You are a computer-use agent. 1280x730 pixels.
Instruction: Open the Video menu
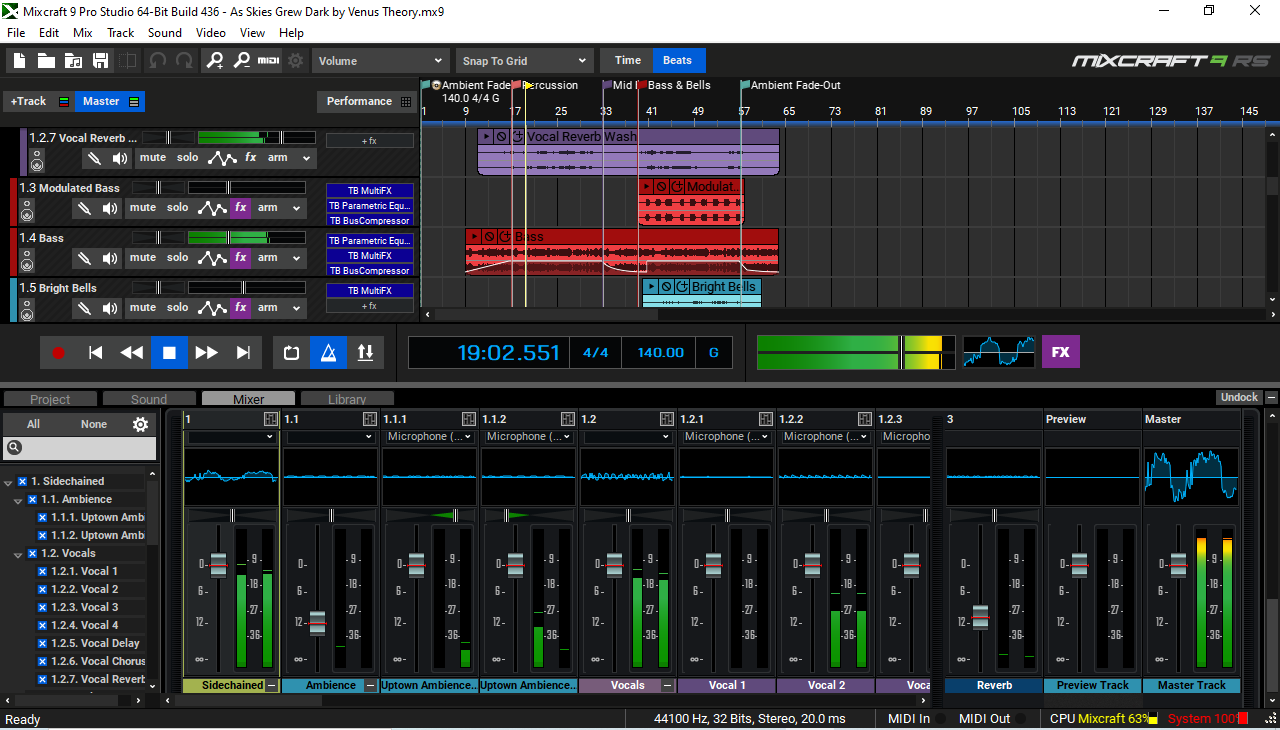tap(211, 32)
